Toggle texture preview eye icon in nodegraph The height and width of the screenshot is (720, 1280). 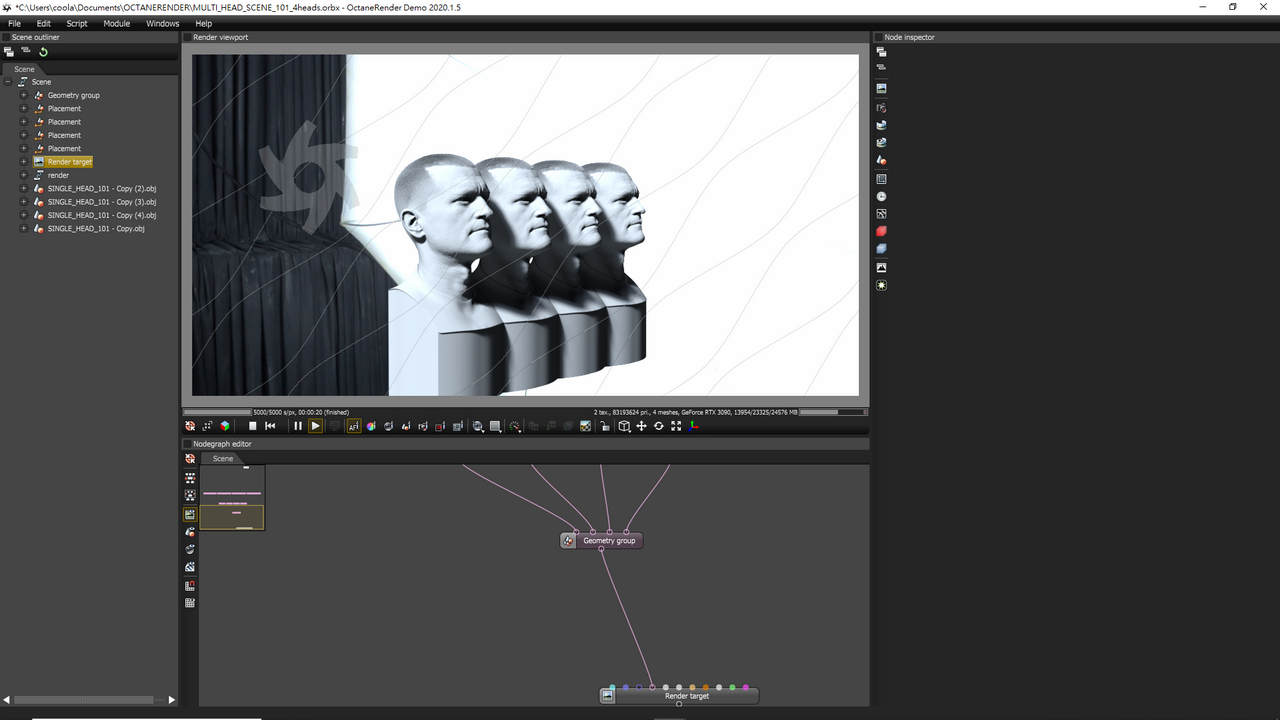tap(190, 567)
